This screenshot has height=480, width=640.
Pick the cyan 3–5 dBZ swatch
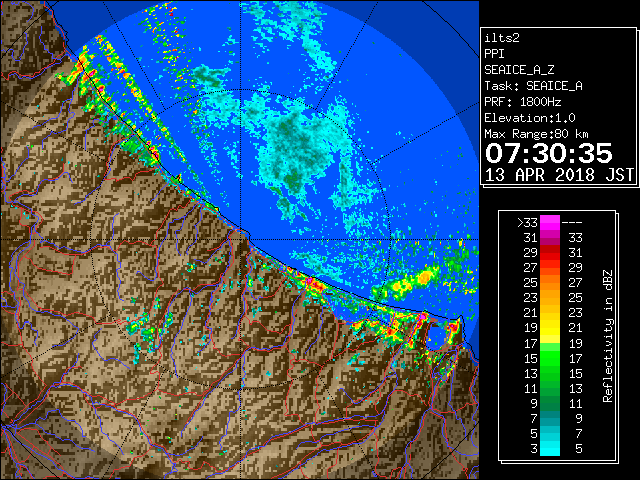(550, 448)
